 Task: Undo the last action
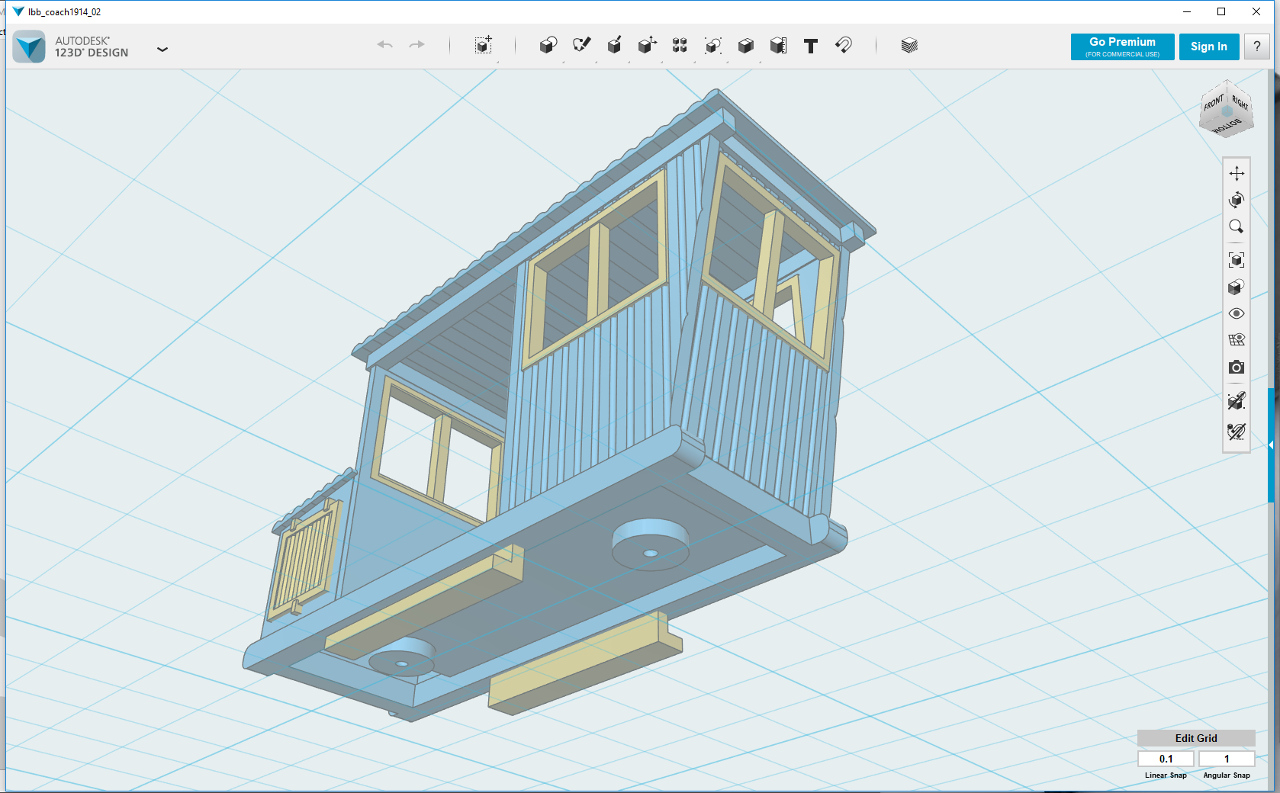coord(385,45)
